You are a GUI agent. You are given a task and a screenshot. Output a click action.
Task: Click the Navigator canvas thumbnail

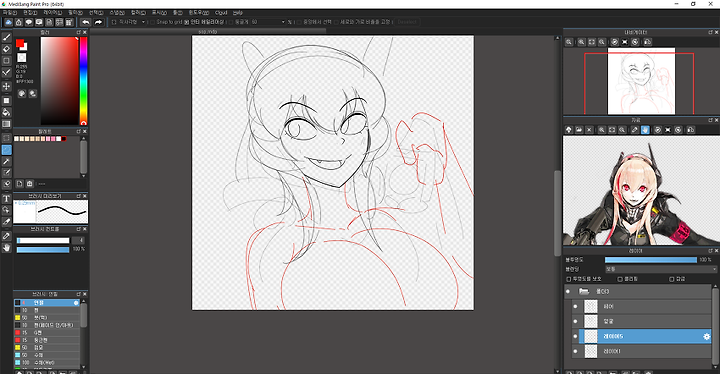coord(641,81)
